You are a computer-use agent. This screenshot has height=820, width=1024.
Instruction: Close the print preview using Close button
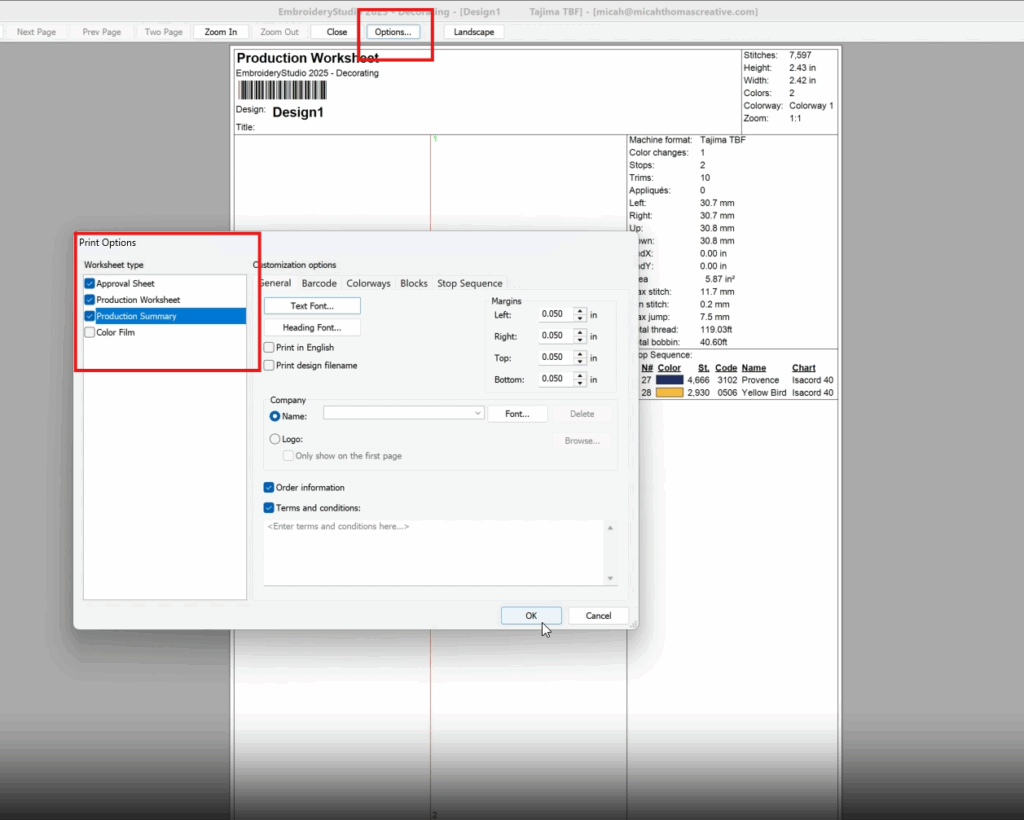[x=337, y=32]
